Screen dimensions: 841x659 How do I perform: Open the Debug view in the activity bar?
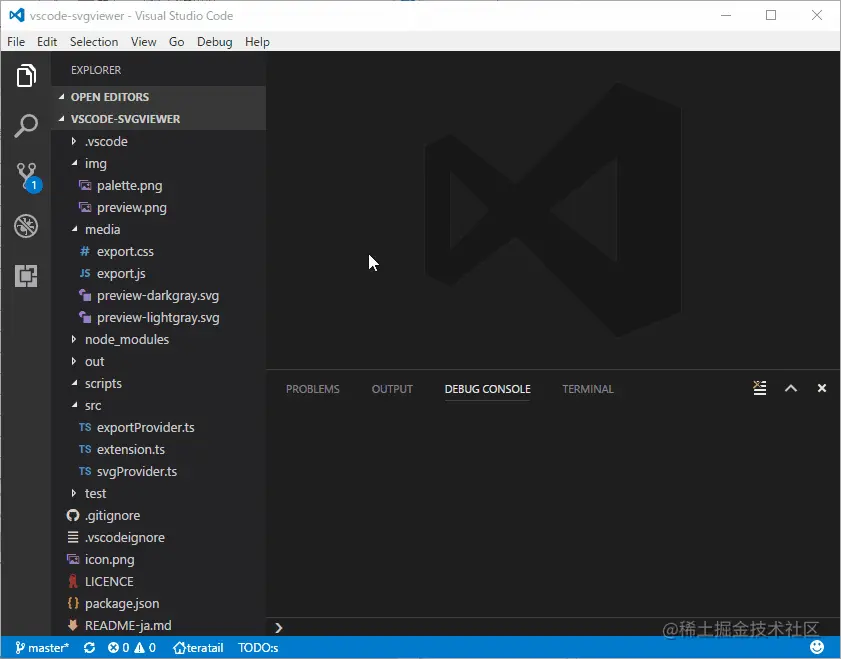pos(26,226)
